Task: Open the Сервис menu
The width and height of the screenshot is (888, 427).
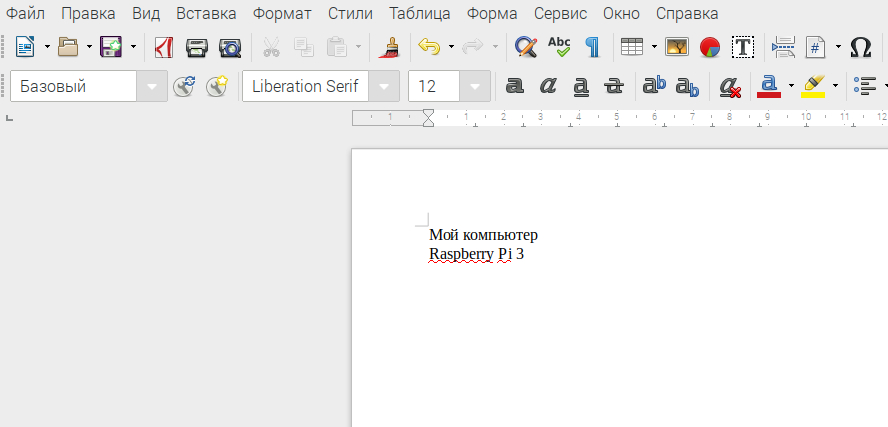Action: pyautogui.click(x=560, y=14)
